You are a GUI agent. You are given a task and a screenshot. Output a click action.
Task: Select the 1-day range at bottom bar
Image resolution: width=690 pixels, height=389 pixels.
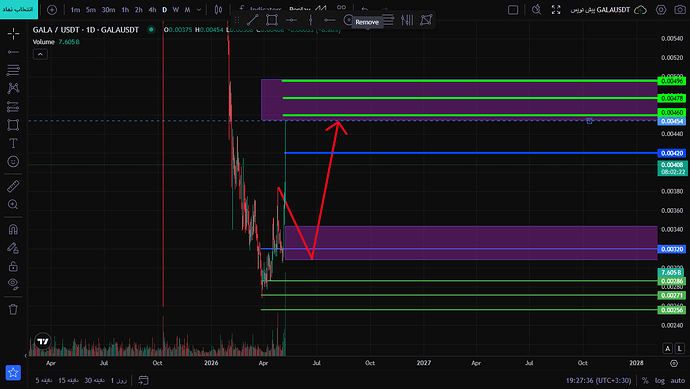pos(118,380)
